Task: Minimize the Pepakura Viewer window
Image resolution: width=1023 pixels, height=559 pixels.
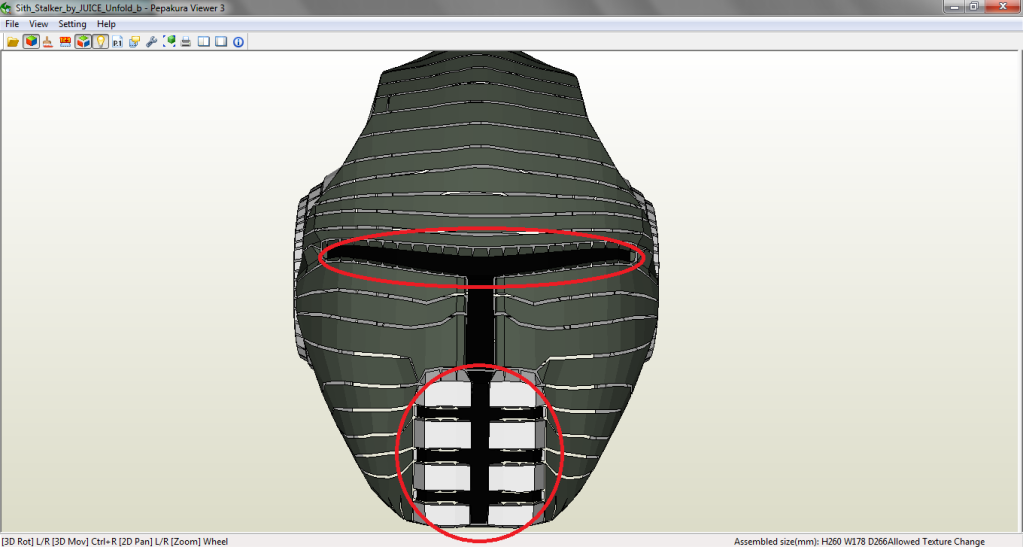Action: pos(954,7)
